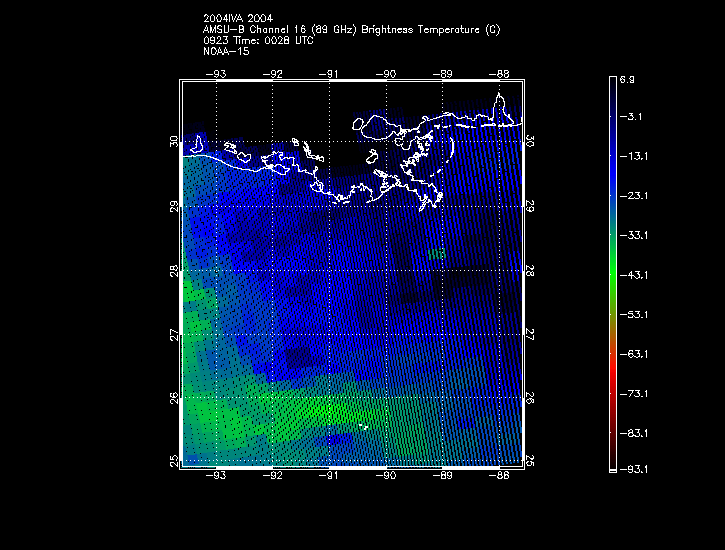
Task: Click the -89 longitude label on the top axis
Action: point(442,74)
